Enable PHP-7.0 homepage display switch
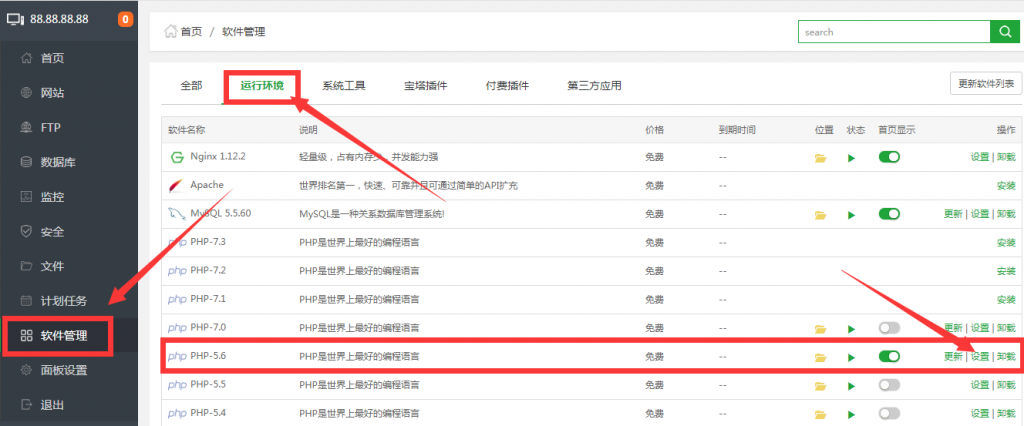The width and height of the screenshot is (1024, 426). point(889,328)
